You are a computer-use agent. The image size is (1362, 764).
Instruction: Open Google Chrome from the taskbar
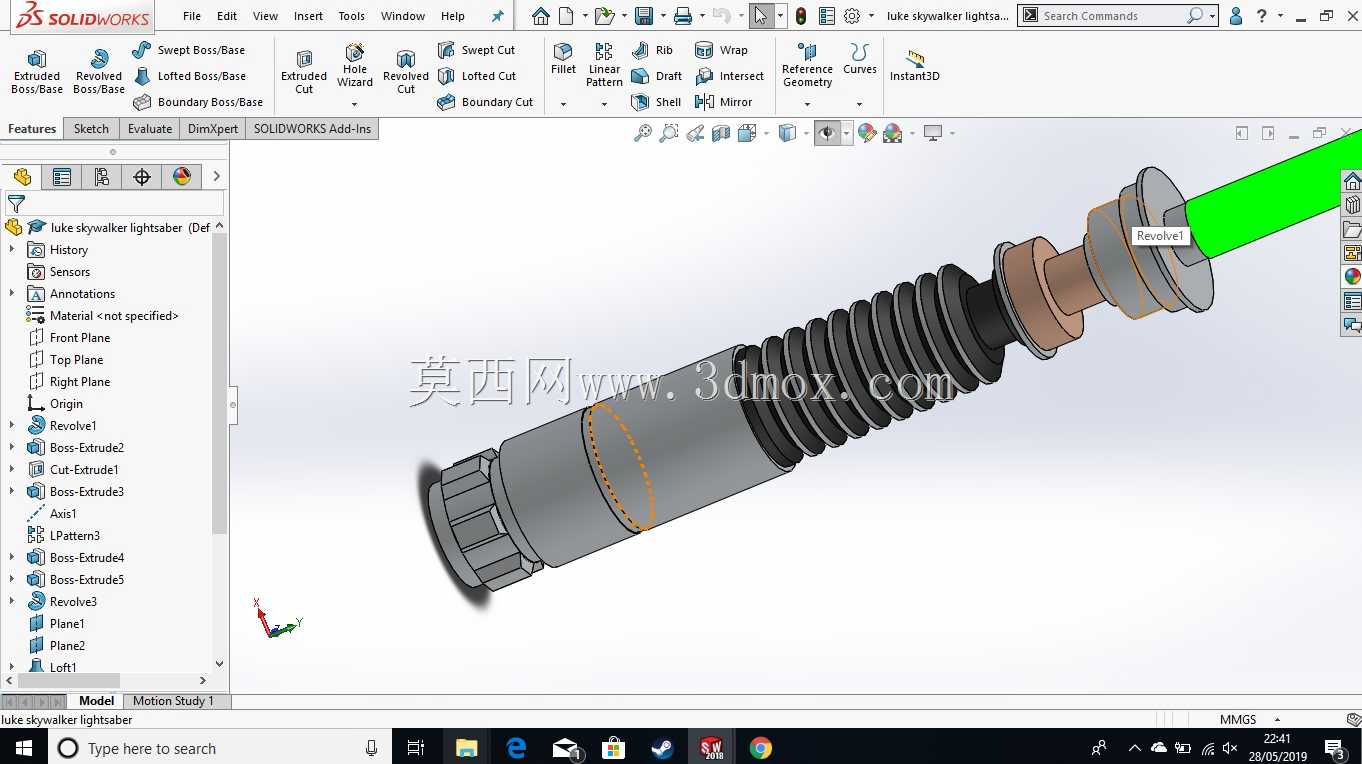click(x=760, y=748)
